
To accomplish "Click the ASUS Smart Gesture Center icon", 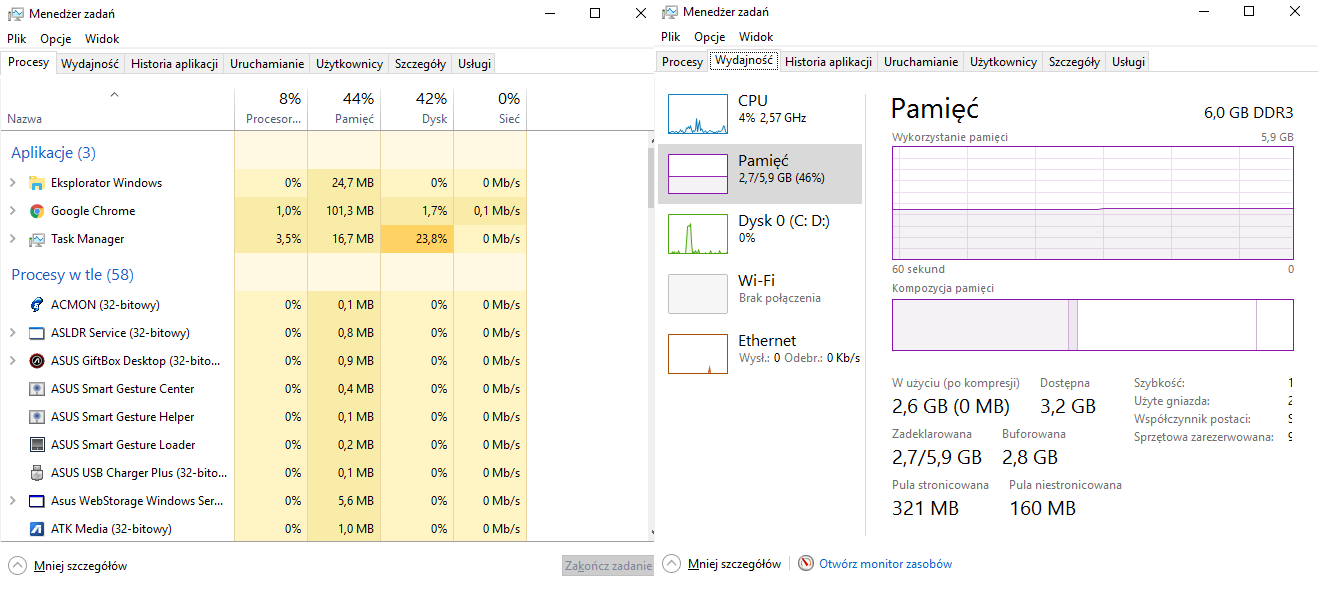I will coord(37,389).
